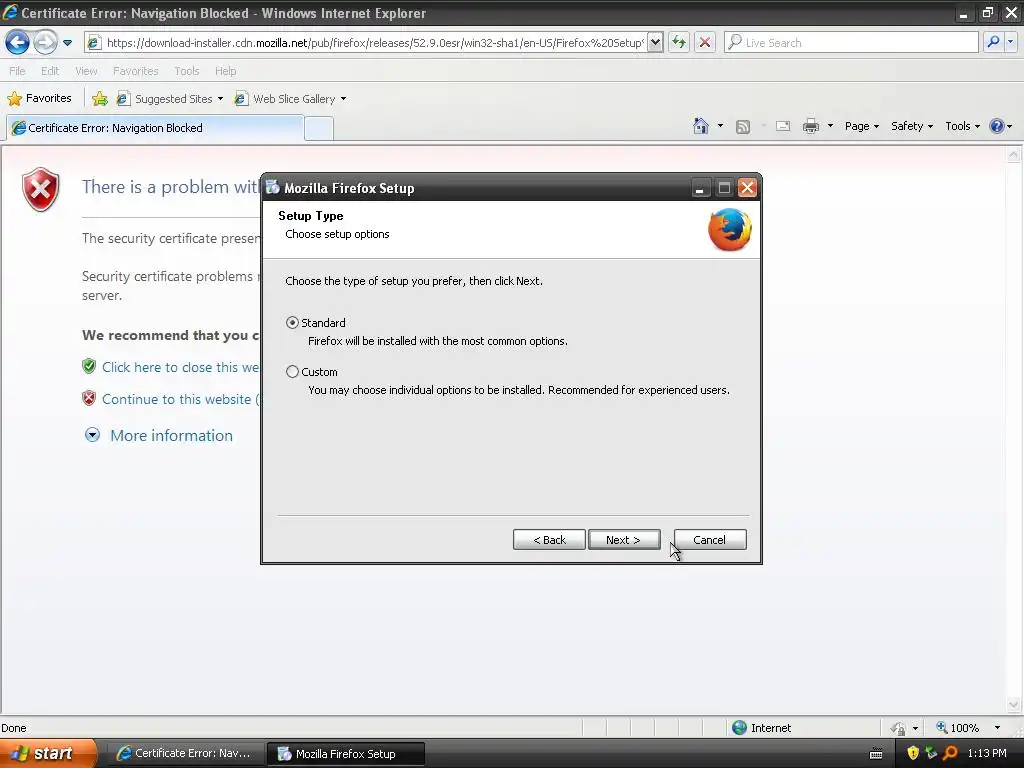Click the keyboard icon in system tray
The width and height of the screenshot is (1024, 768).
876,754
